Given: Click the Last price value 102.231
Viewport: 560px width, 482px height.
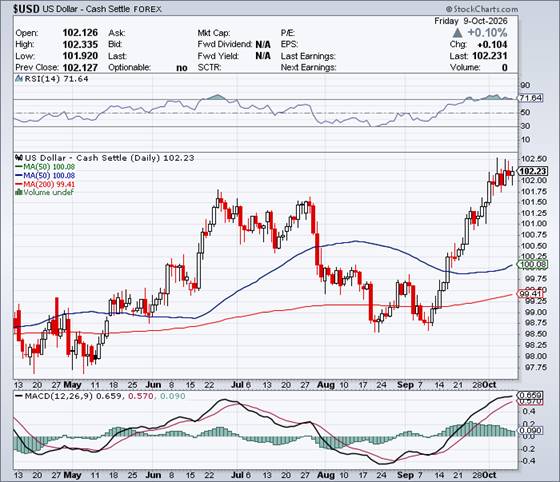Looking at the screenshot, I should (x=490, y=56).
